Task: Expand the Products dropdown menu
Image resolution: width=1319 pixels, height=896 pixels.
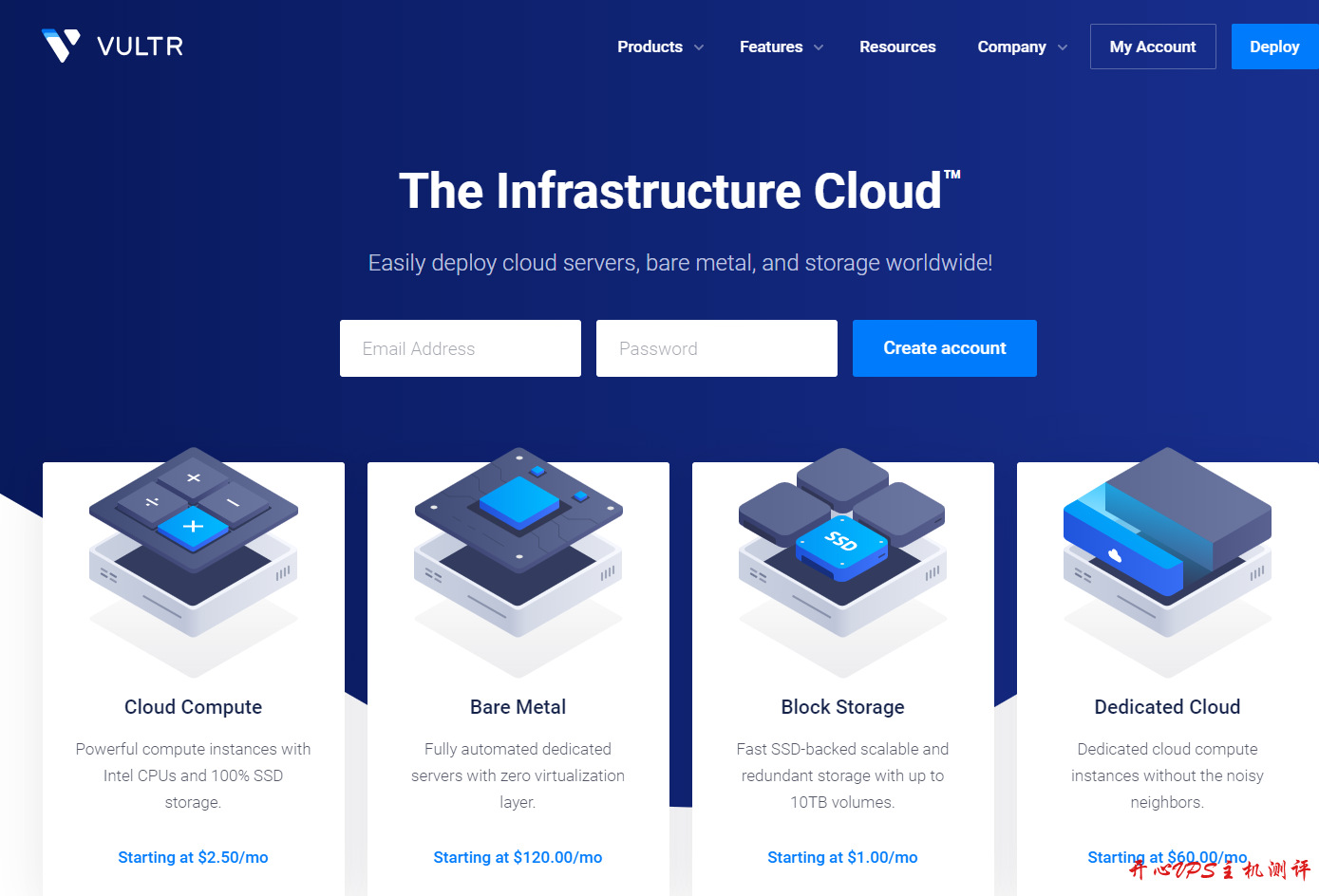Action: (x=659, y=47)
